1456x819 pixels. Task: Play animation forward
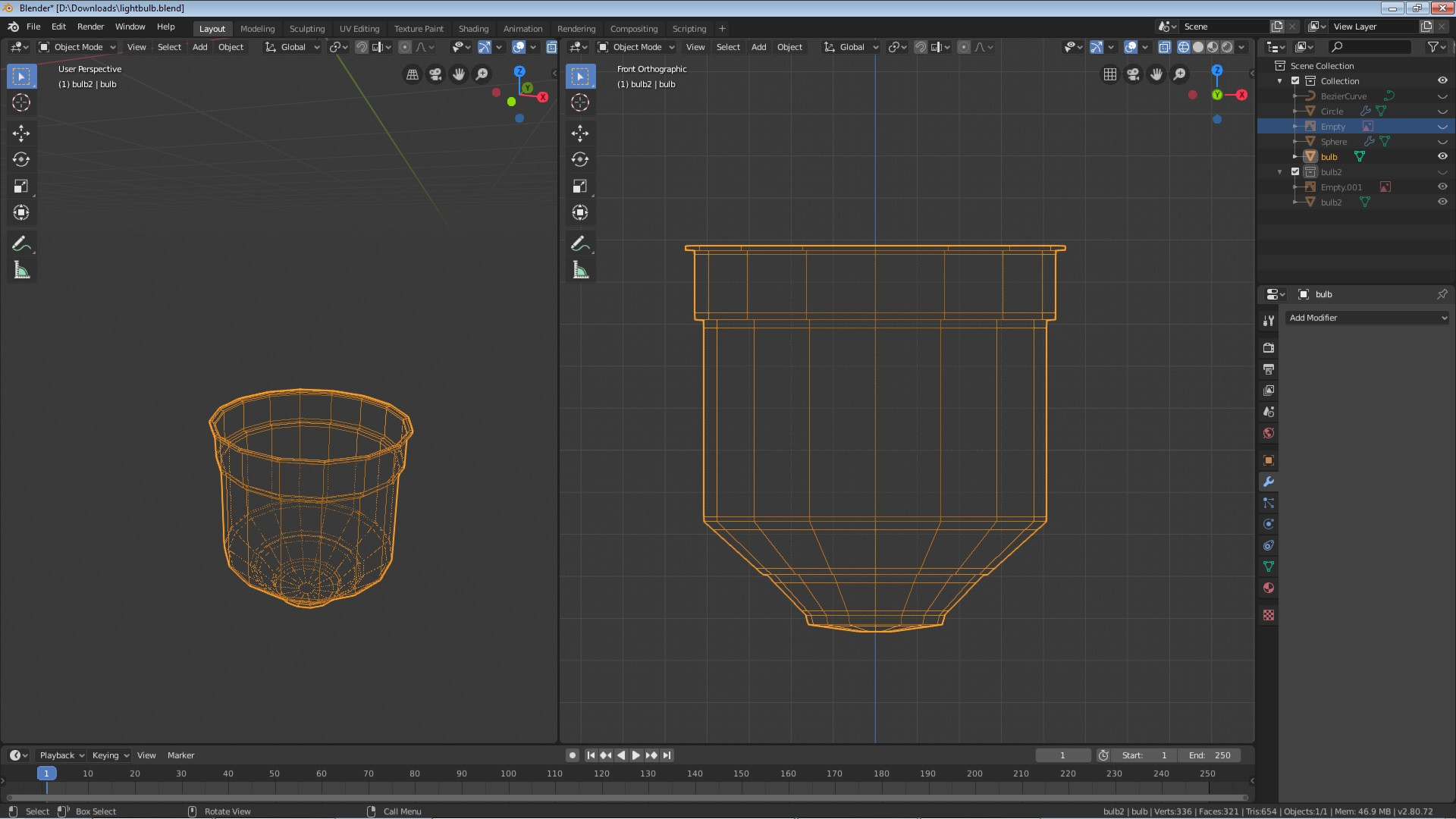pos(636,755)
